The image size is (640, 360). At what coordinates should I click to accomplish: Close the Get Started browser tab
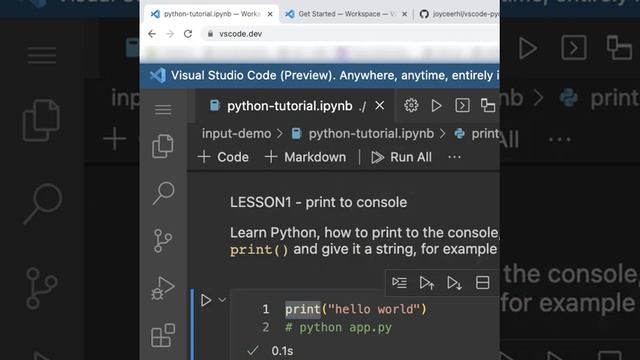404,14
